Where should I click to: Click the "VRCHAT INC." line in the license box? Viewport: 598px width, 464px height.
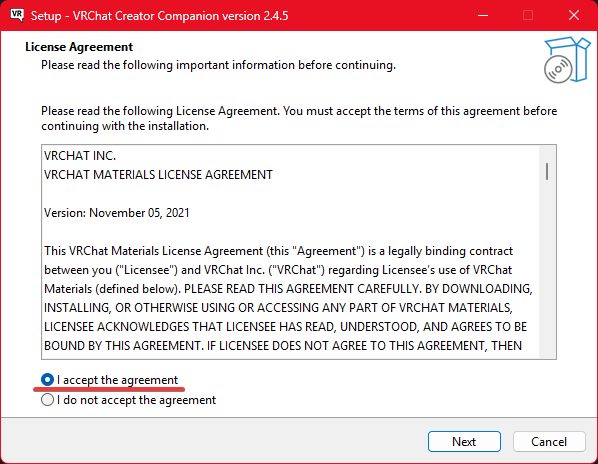point(80,156)
